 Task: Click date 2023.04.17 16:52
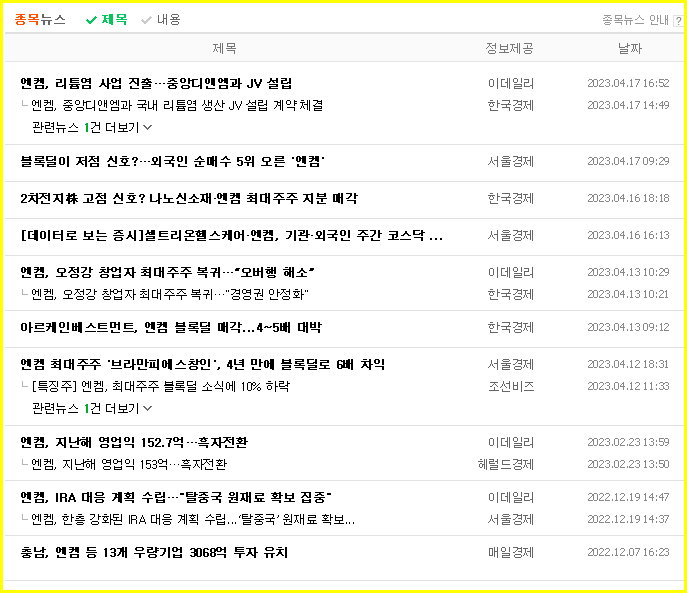pos(628,83)
